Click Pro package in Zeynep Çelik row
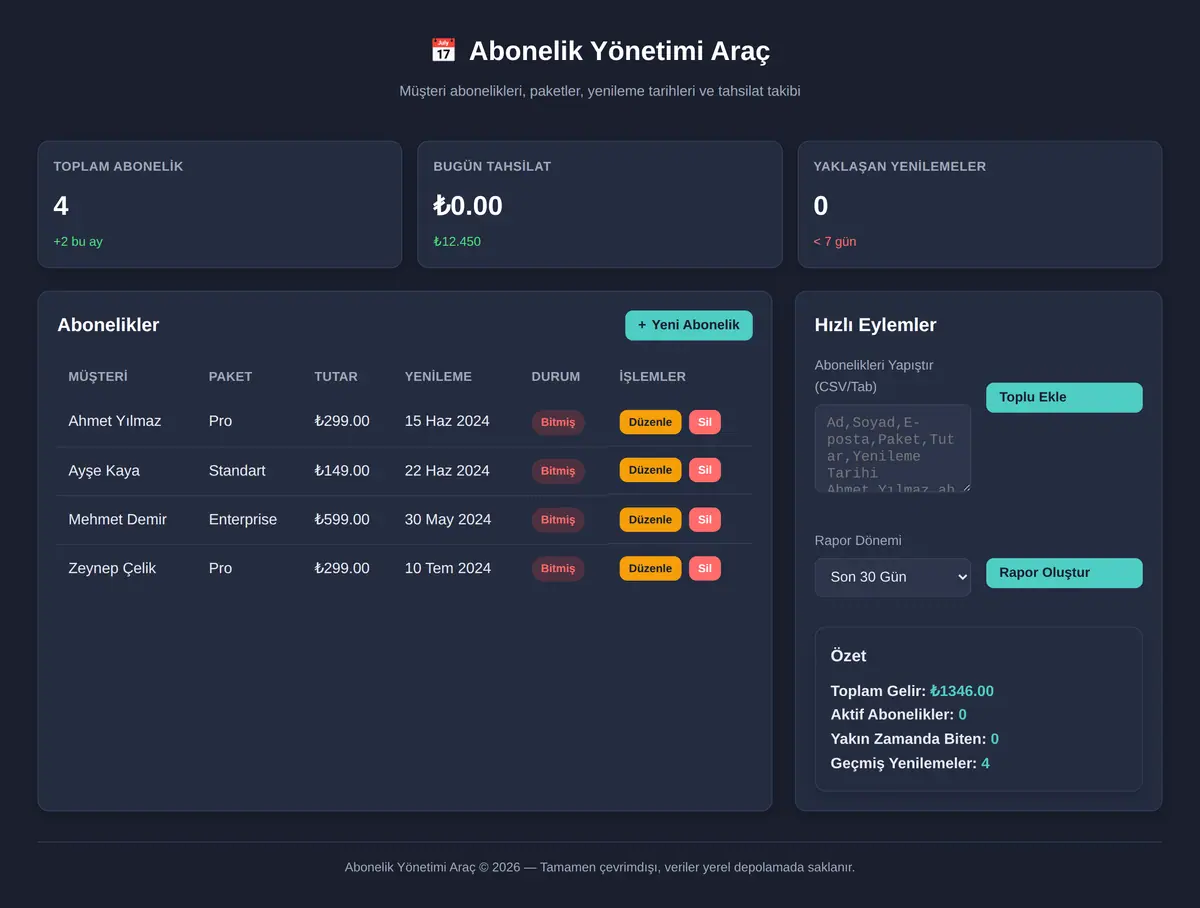Screen dimensions: 1200x908 coord(220,568)
